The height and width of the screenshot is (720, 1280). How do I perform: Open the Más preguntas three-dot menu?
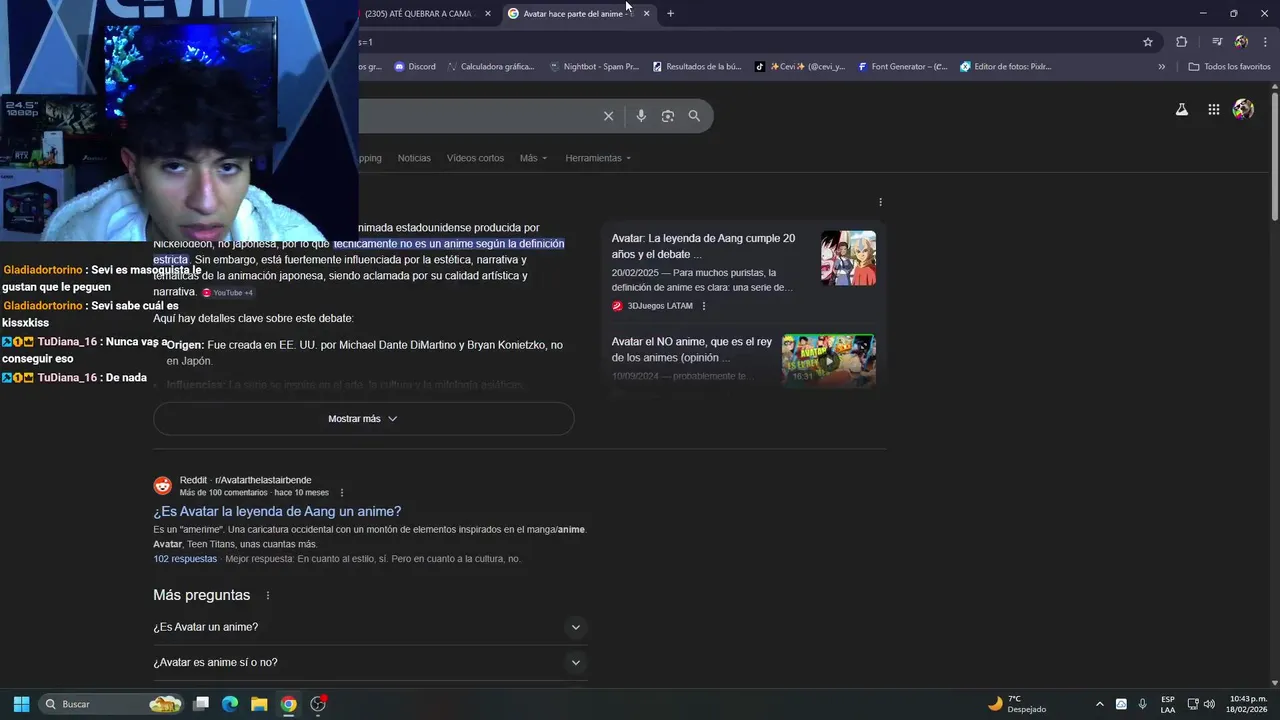pos(267,595)
